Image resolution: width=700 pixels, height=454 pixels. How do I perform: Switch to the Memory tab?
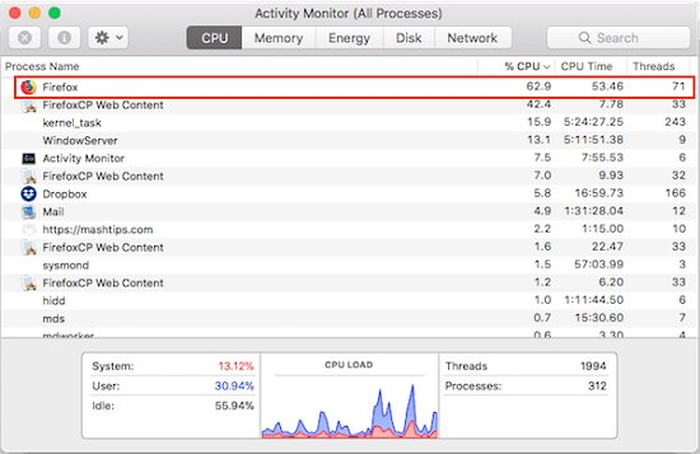pyautogui.click(x=278, y=38)
